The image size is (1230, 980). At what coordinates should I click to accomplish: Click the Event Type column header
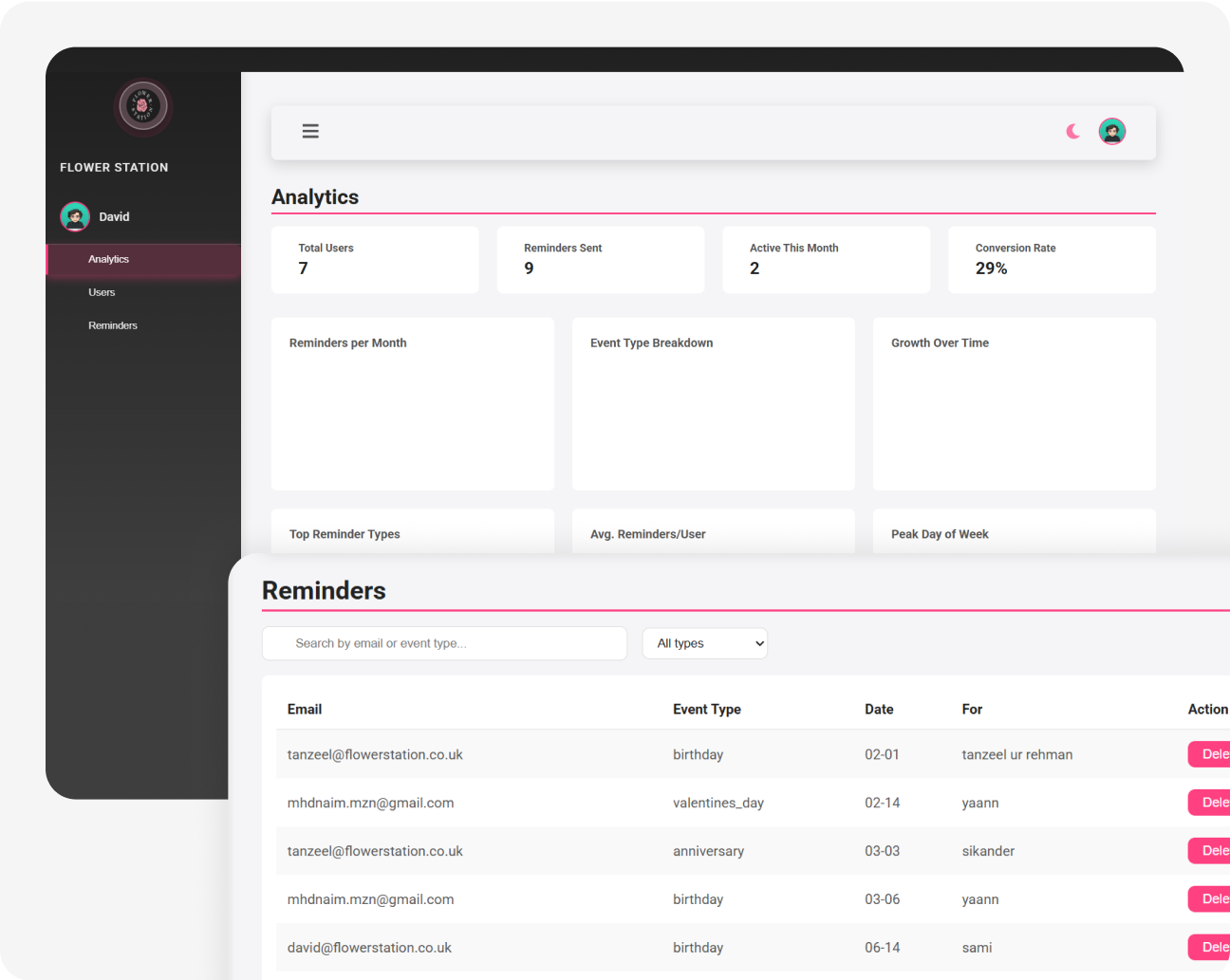(707, 709)
